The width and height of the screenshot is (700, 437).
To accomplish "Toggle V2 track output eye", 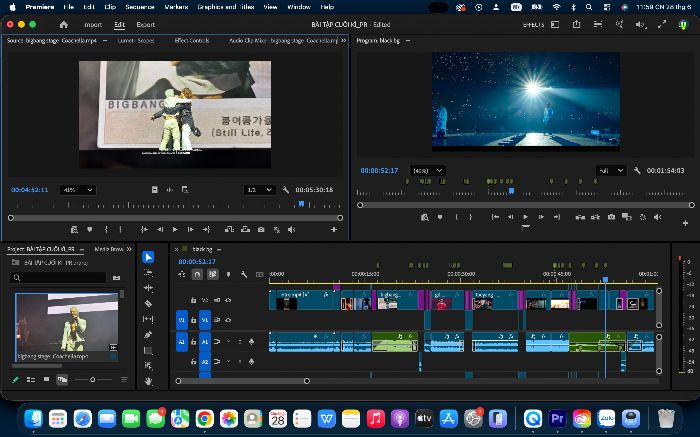I will [x=228, y=300].
